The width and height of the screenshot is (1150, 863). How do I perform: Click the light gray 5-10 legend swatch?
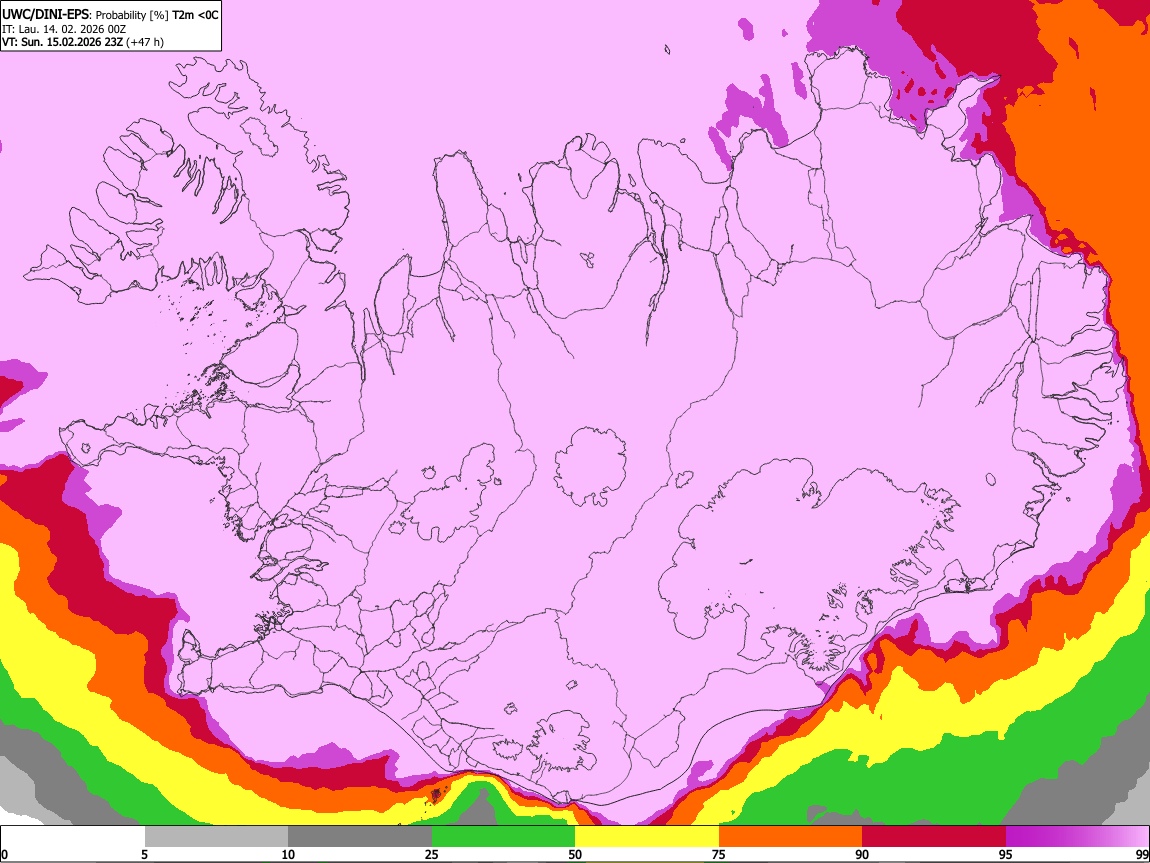click(216, 836)
